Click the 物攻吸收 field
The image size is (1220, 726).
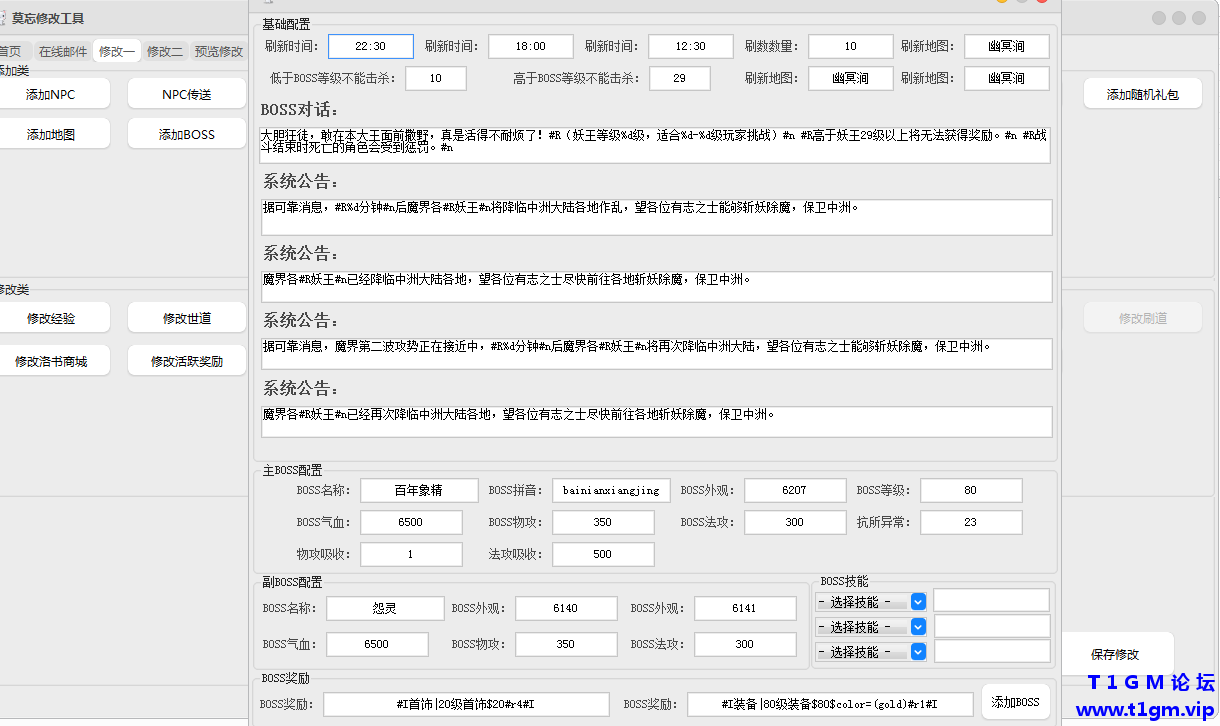[411, 554]
